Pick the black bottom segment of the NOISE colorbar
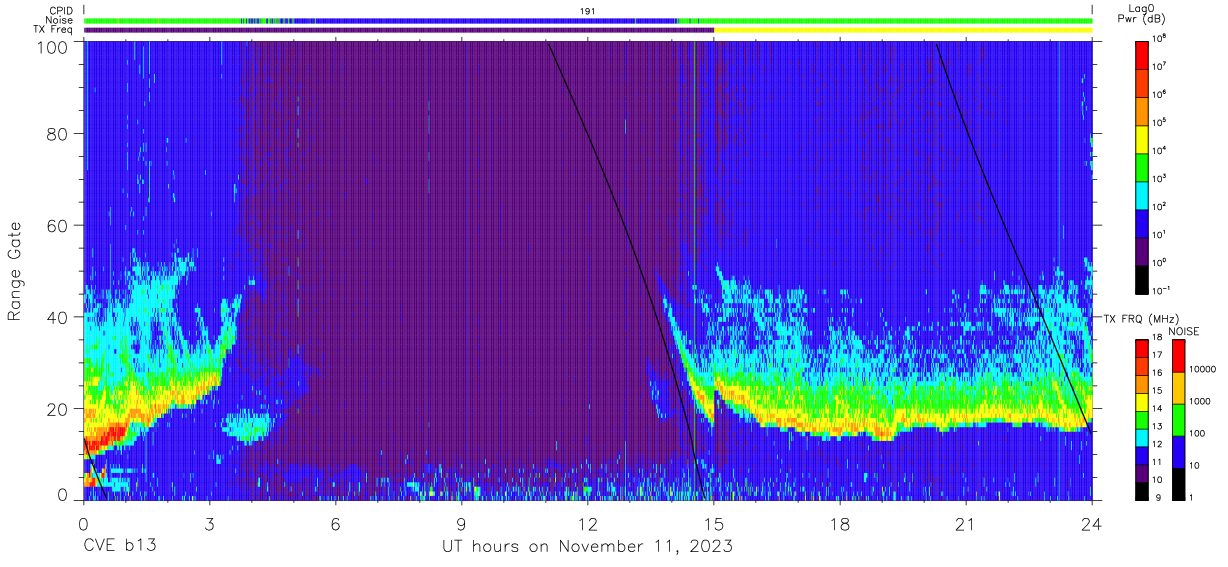This screenshot has height=567, width=1228. pyautogui.click(x=1177, y=483)
